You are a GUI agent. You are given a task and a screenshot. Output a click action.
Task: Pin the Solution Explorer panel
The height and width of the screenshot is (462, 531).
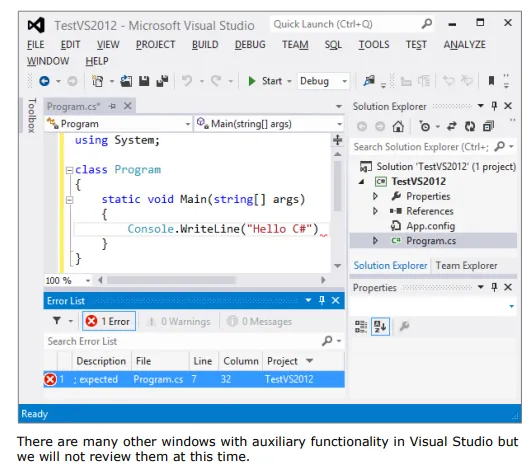494,106
